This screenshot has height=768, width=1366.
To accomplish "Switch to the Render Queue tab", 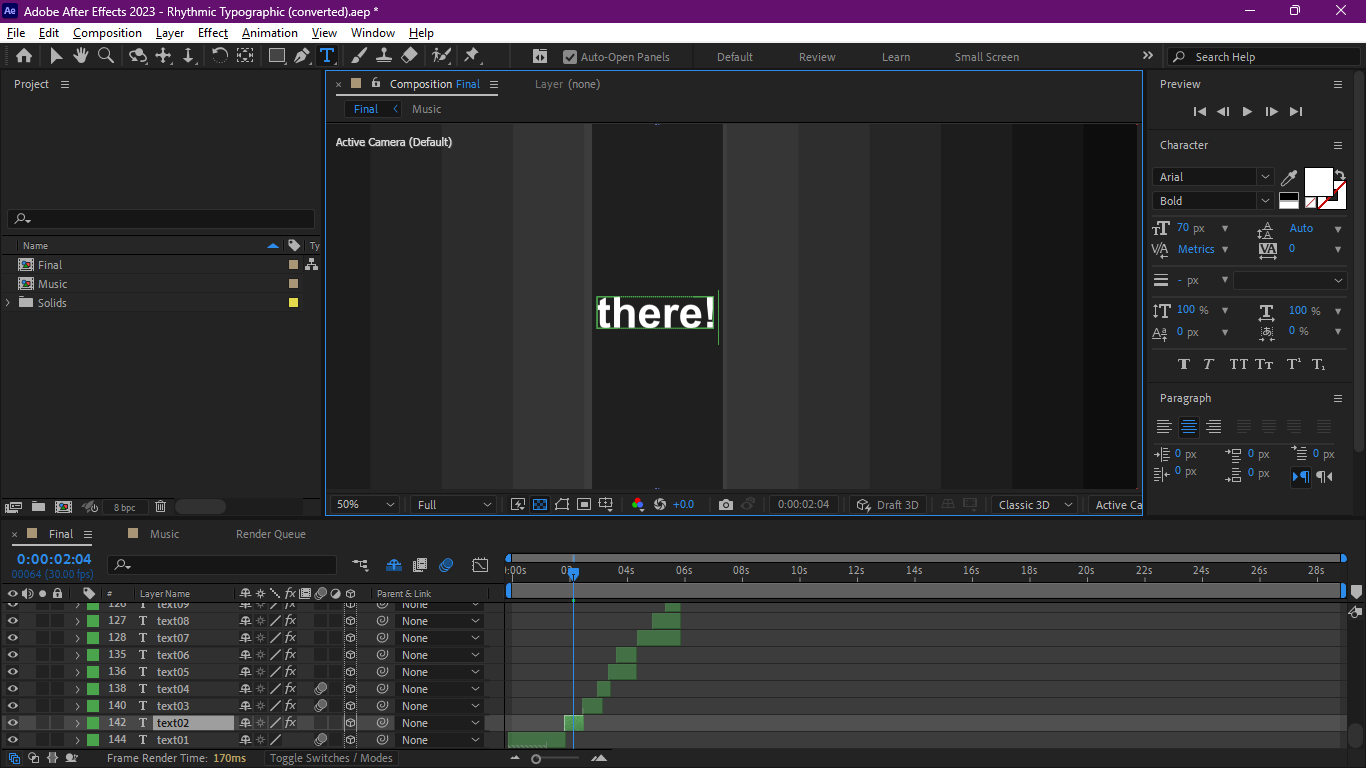I will [271, 534].
